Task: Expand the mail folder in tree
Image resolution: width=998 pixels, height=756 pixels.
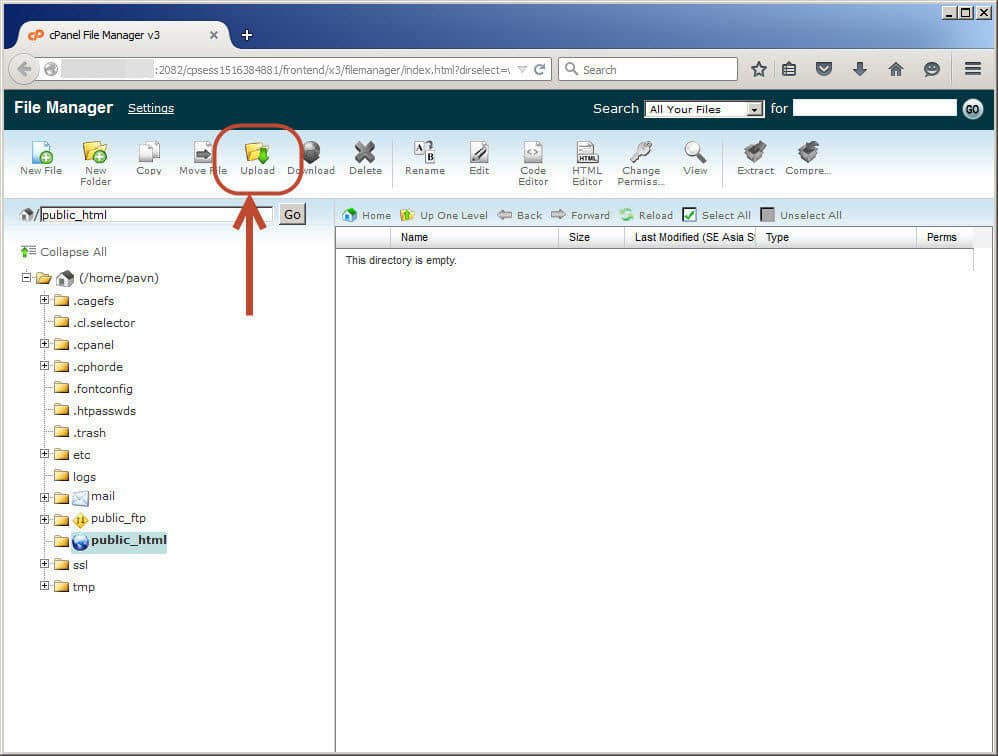Action: point(45,497)
